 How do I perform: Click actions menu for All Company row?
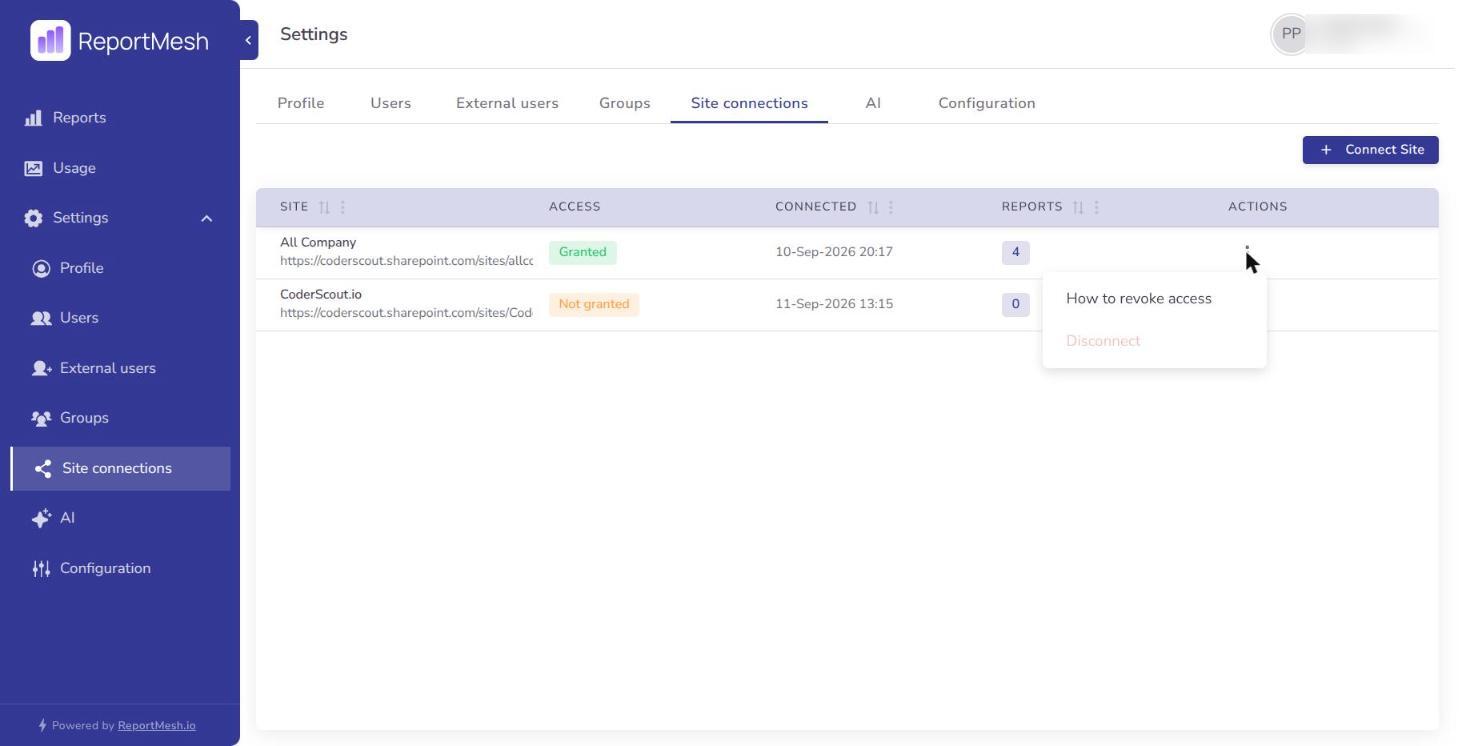[x=1247, y=252]
